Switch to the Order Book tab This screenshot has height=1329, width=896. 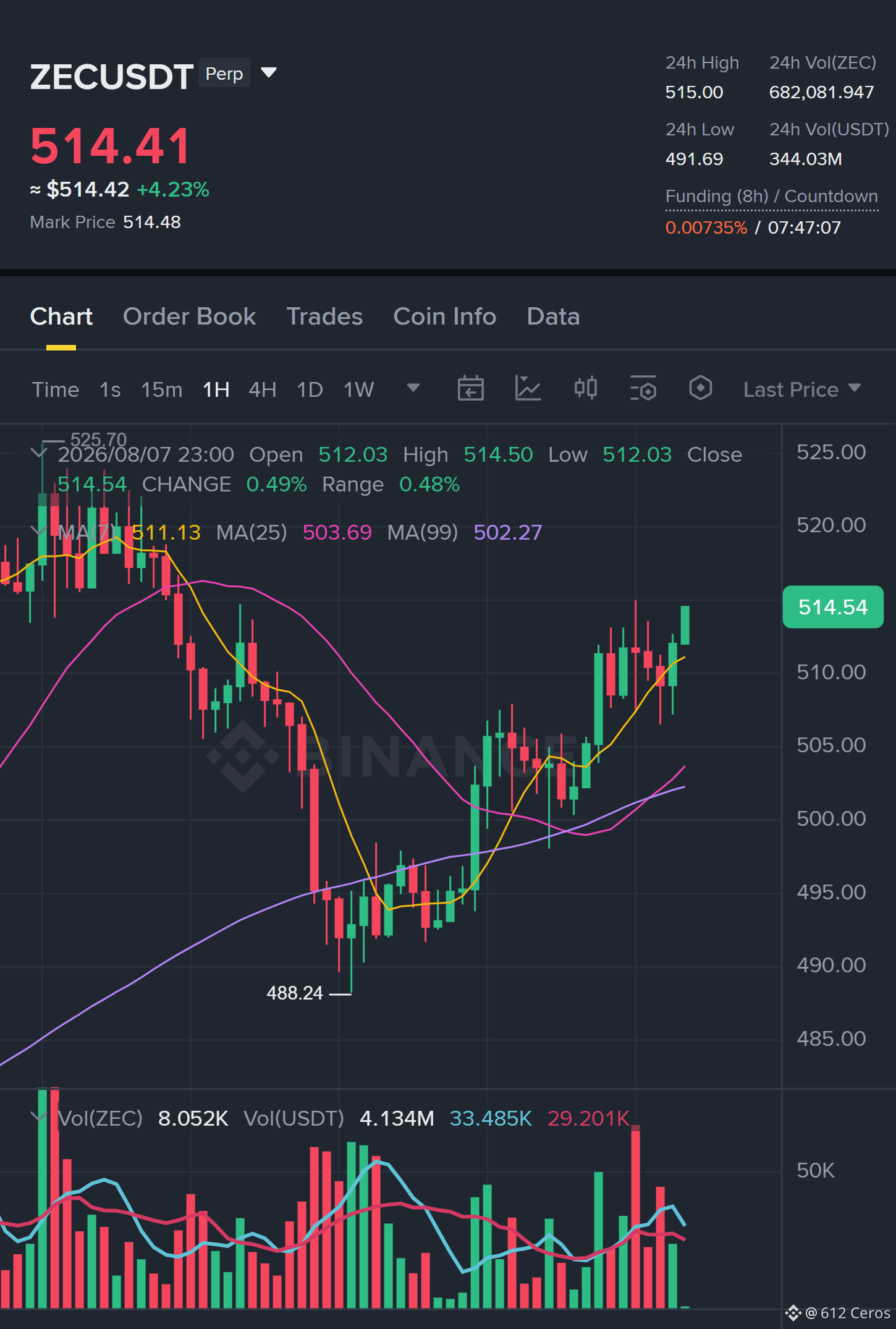click(x=189, y=316)
